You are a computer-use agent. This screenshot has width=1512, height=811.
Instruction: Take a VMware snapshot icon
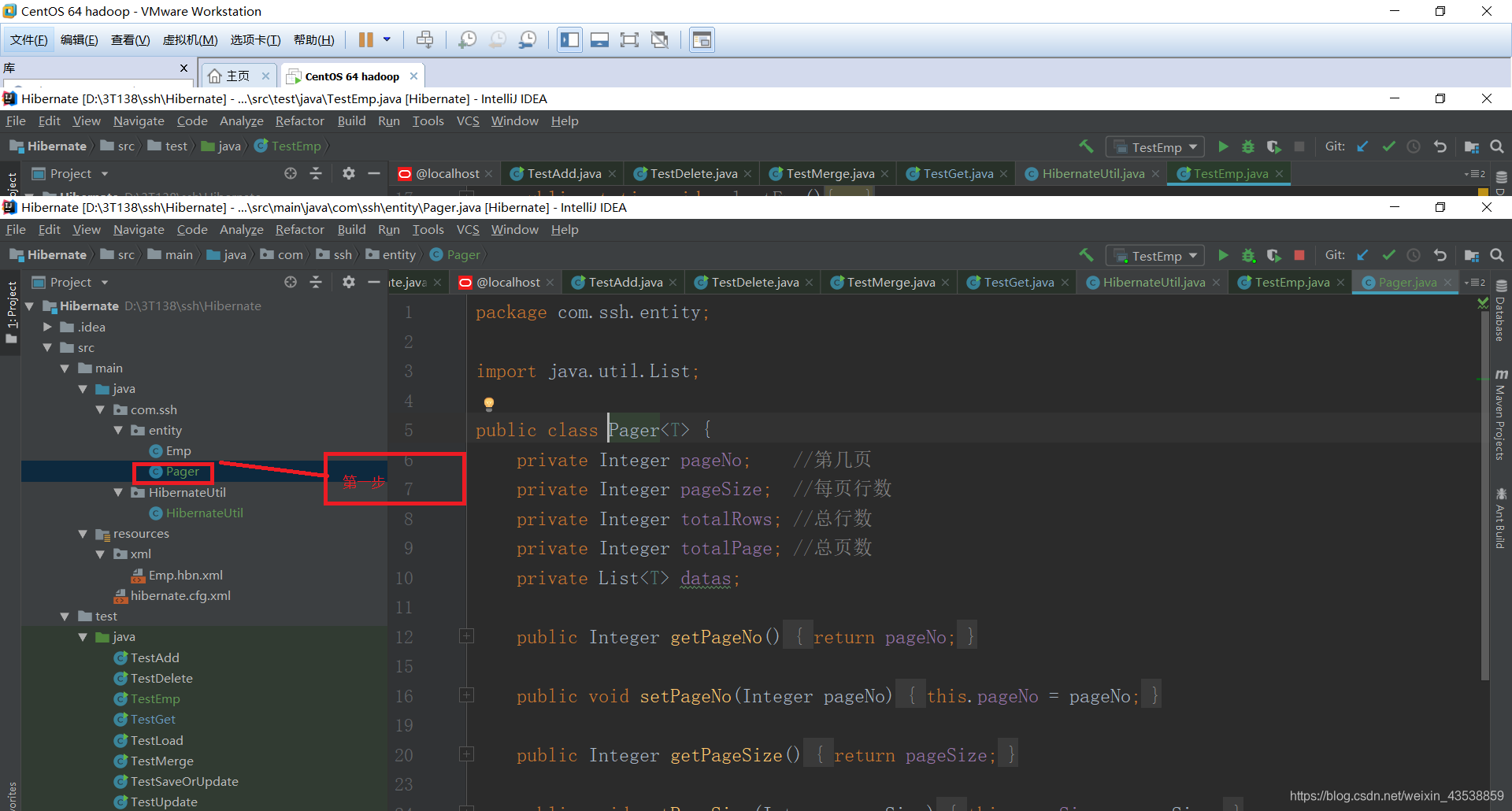[468, 39]
